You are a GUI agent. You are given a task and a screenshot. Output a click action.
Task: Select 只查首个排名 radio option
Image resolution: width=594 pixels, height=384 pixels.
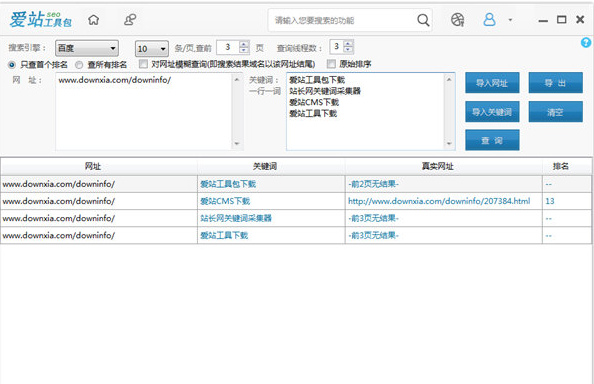coord(38,65)
